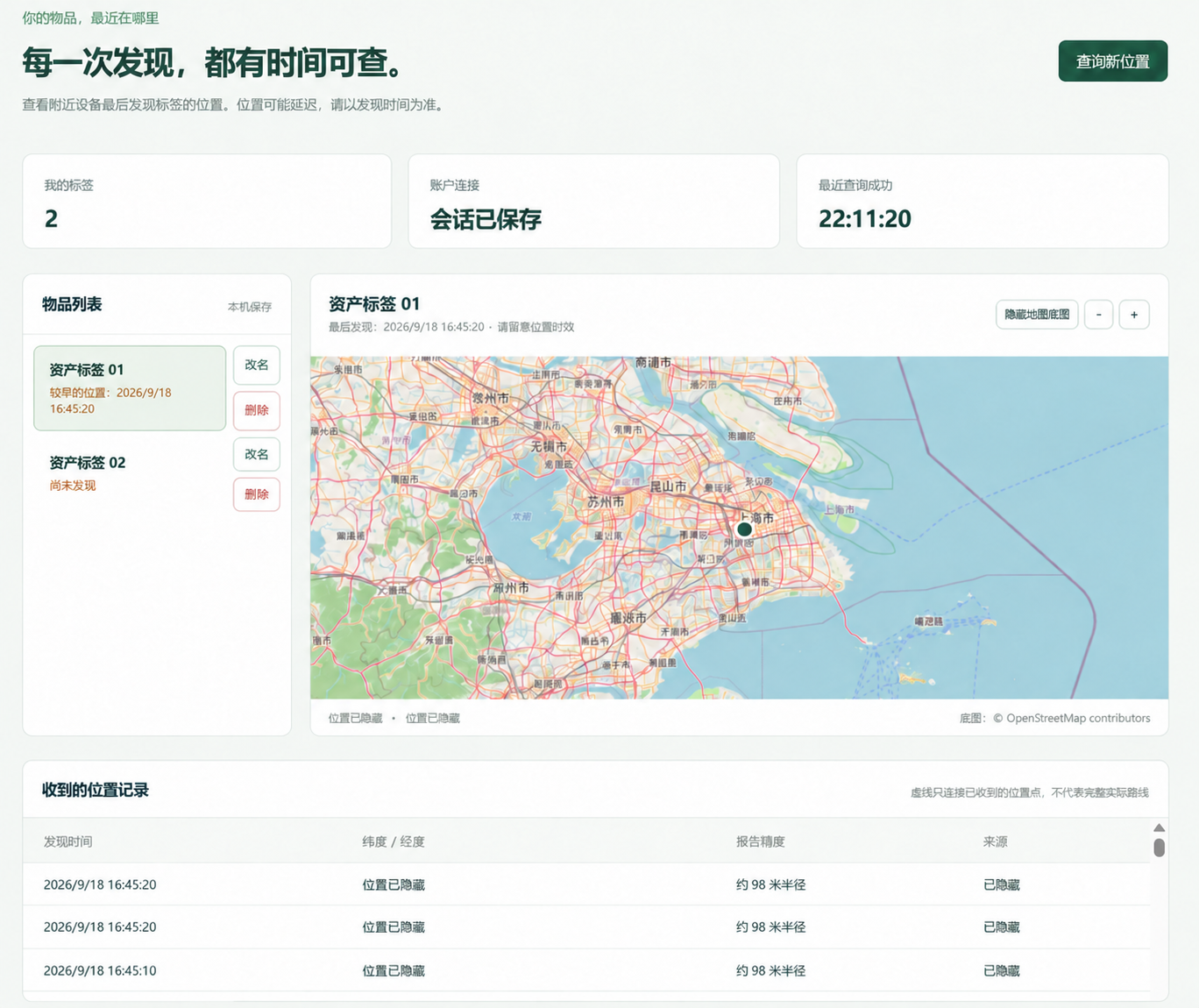Click 无锡市 label on the map
The width and height of the screenshot is (1199, 1008).
coord(549,447)
